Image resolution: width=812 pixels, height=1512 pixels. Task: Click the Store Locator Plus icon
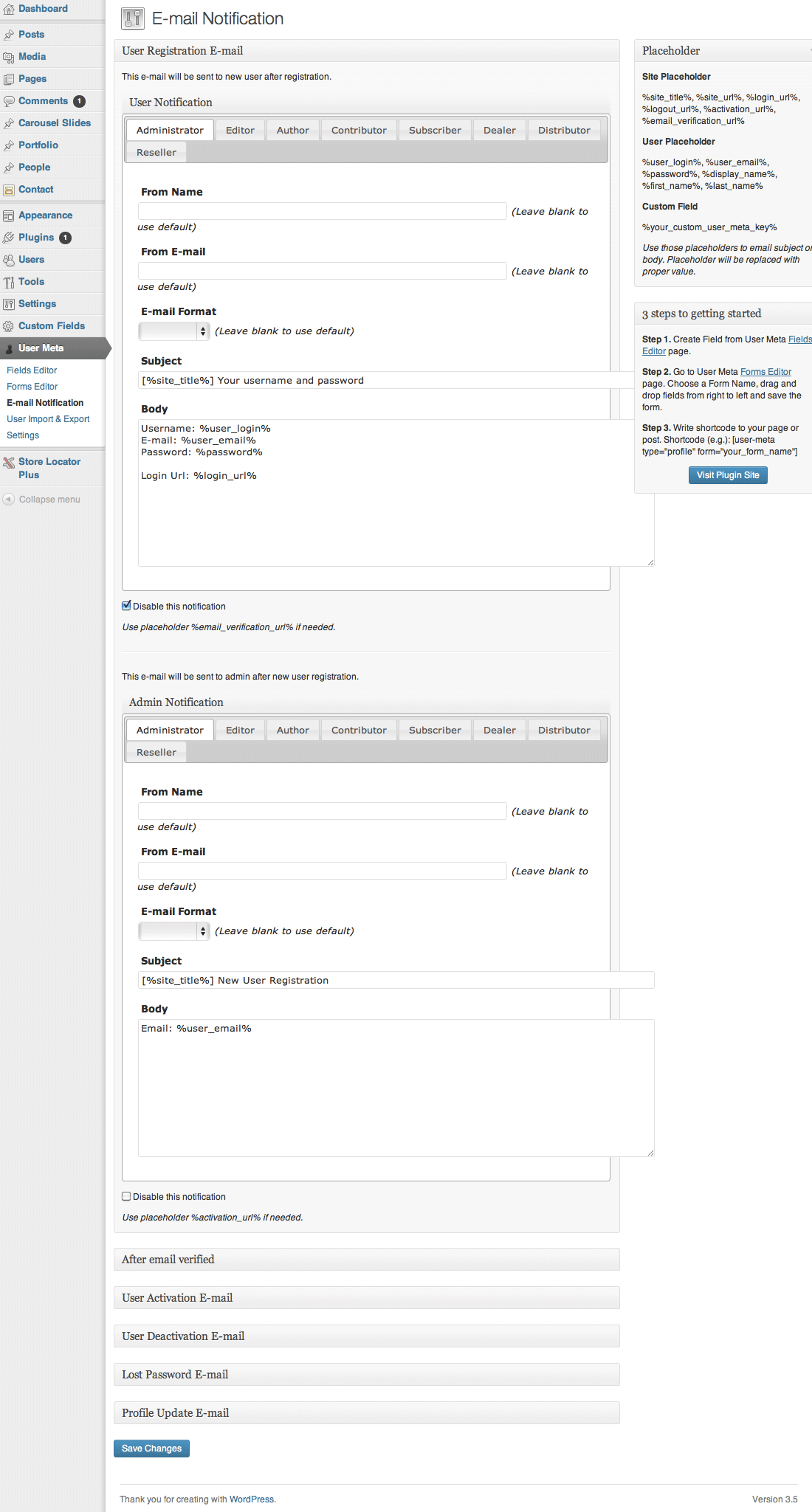click(9, 463)
